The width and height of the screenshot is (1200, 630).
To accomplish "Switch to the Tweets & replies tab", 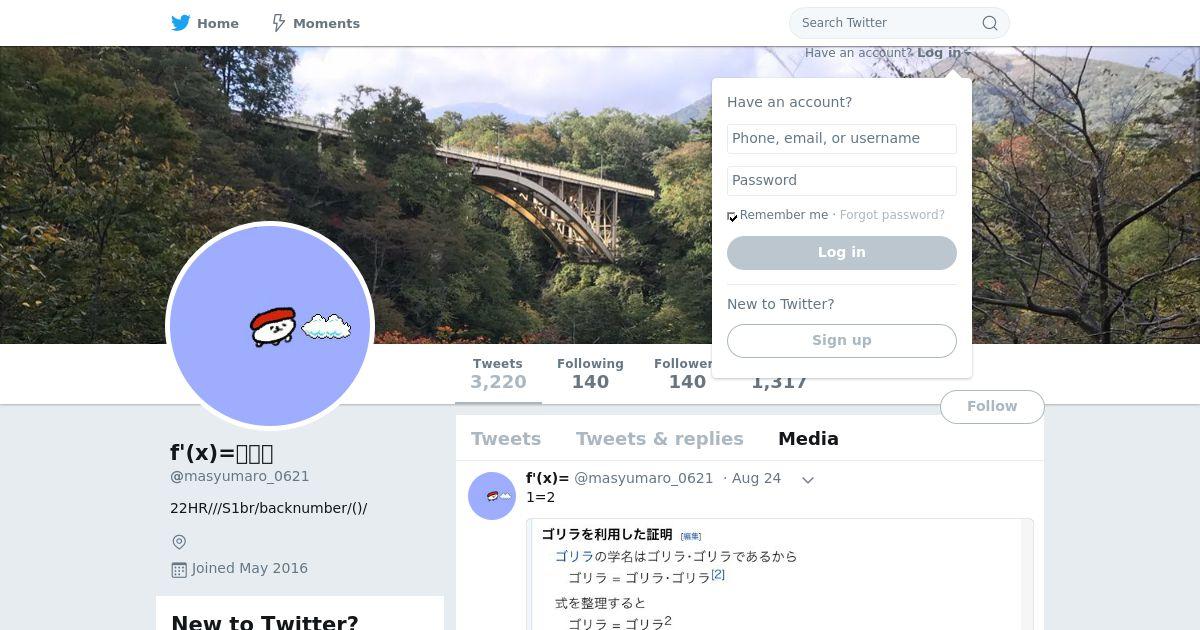I will coord(660,439).
